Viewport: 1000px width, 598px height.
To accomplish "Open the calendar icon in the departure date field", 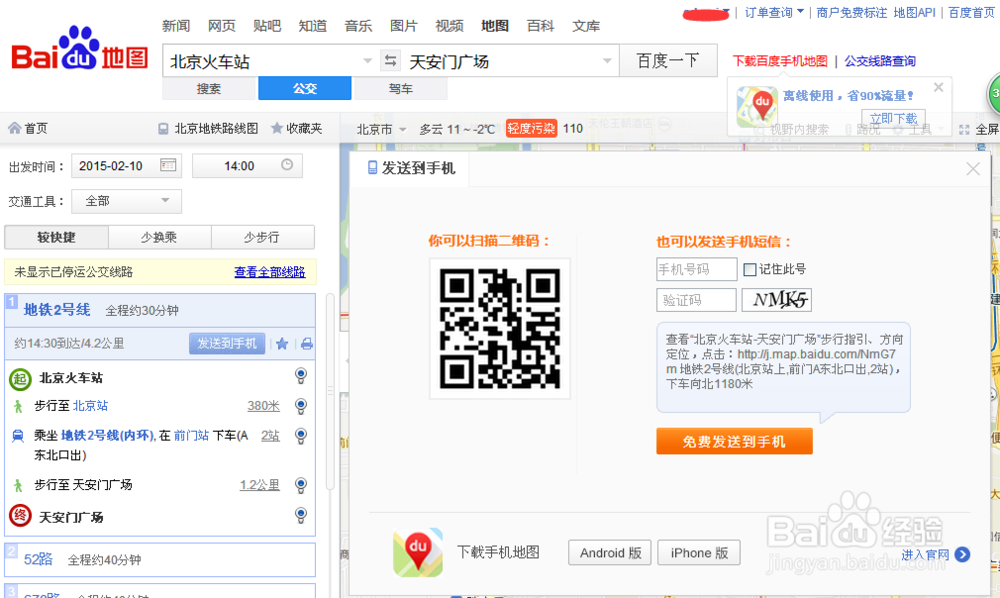I will (x=168, y=165).
